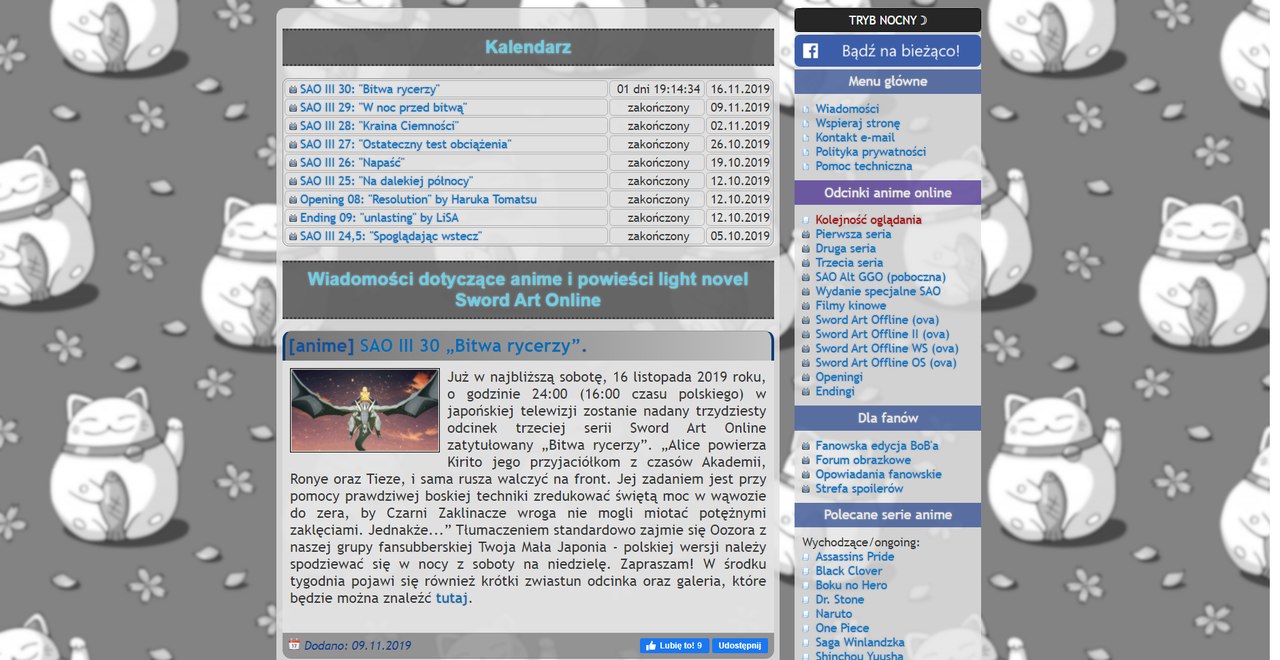Click the lock icon beside SAO III 30
1280x660 pixels.
pyautogui.click(x=293, y=89)
